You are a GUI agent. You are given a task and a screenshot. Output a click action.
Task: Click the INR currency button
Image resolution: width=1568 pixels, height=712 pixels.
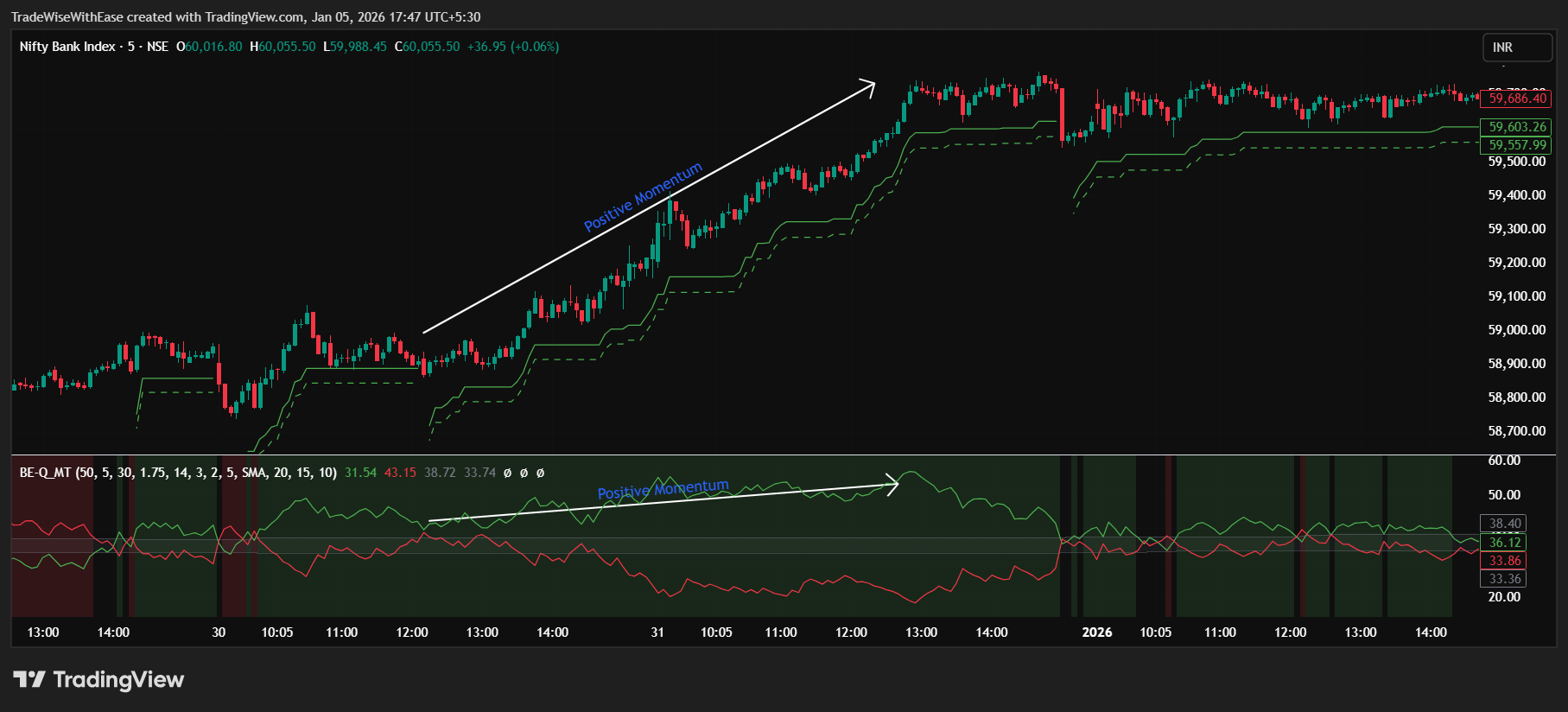click(x=1518, y=48)
